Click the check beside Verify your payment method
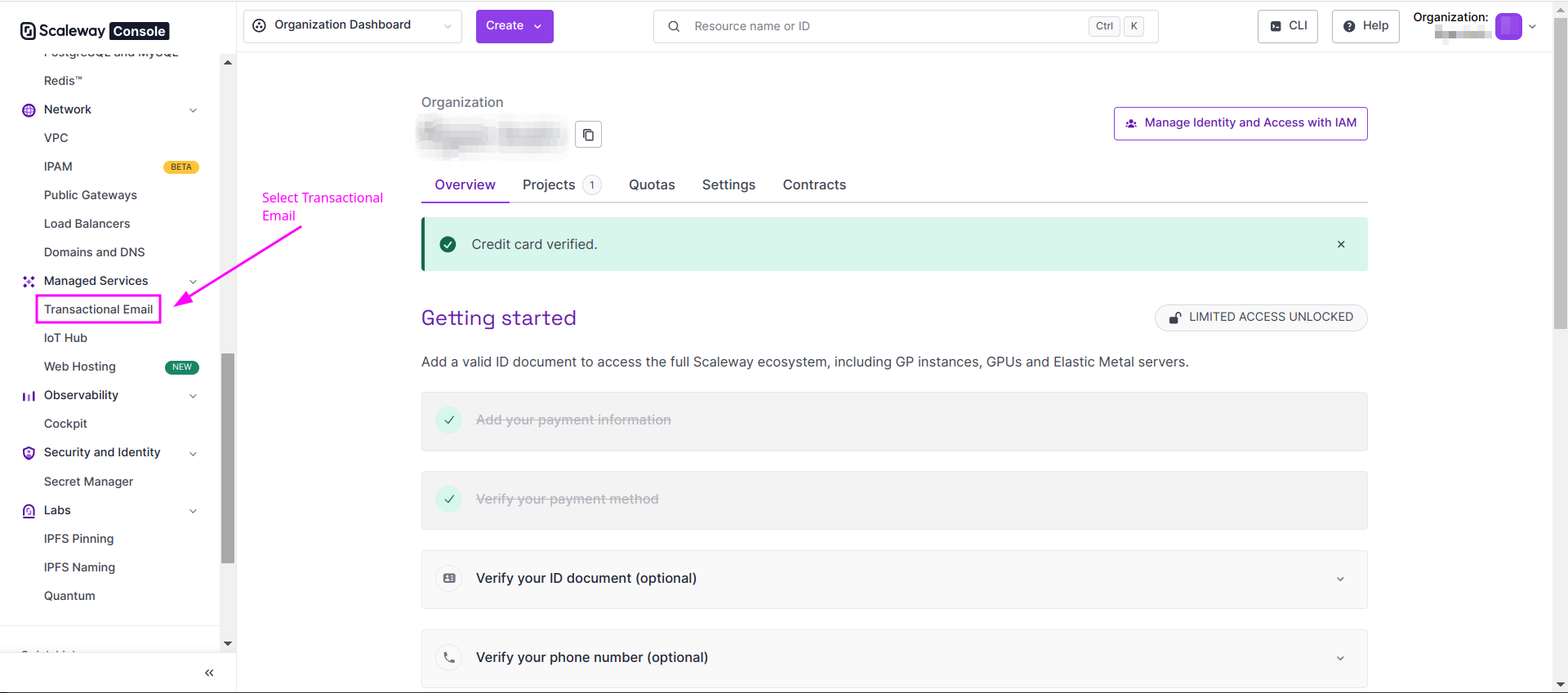This screenshot has height=693, width=1568. click(x=449, y=499)
